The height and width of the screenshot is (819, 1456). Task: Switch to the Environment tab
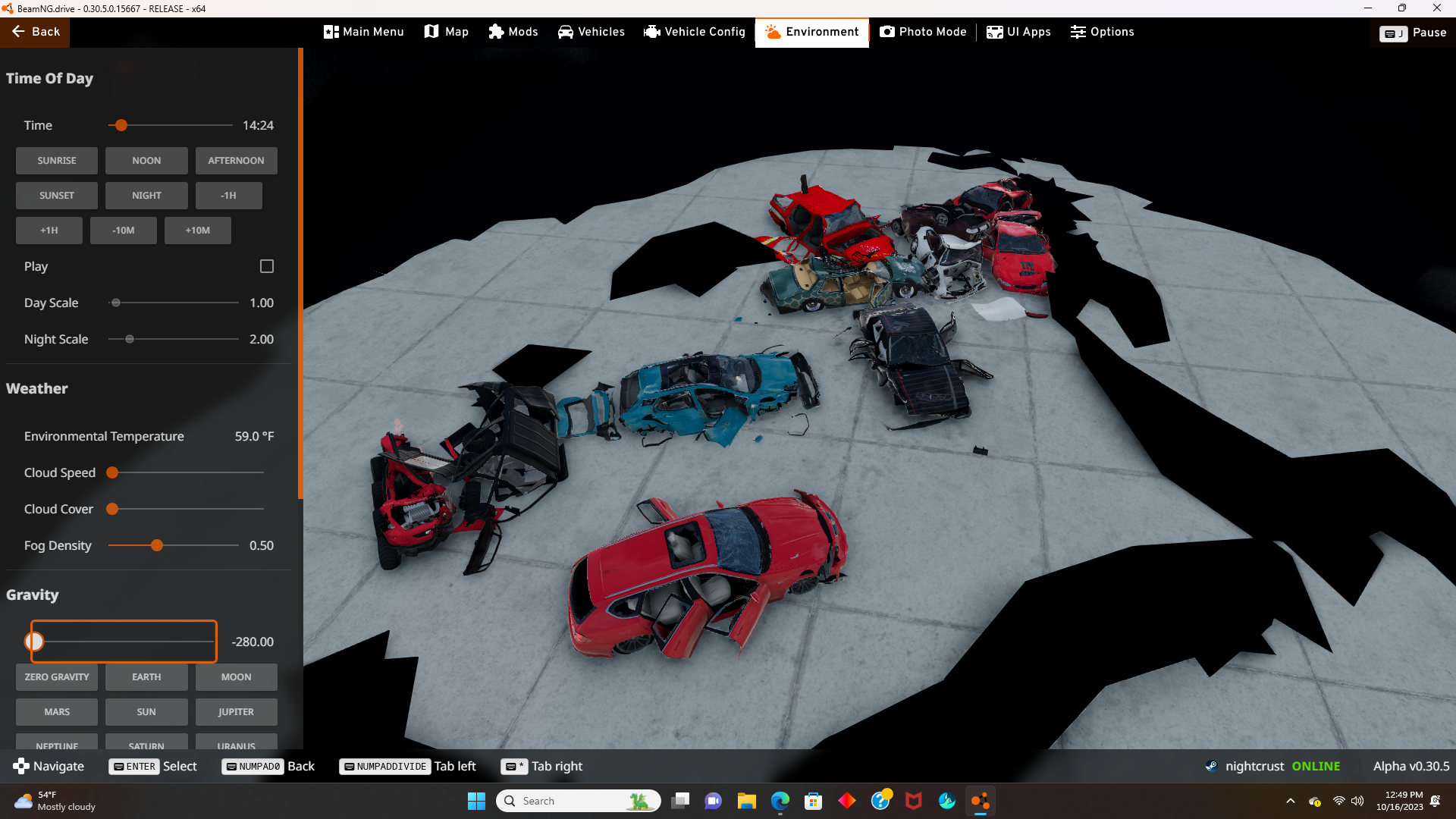pos(811,32)
